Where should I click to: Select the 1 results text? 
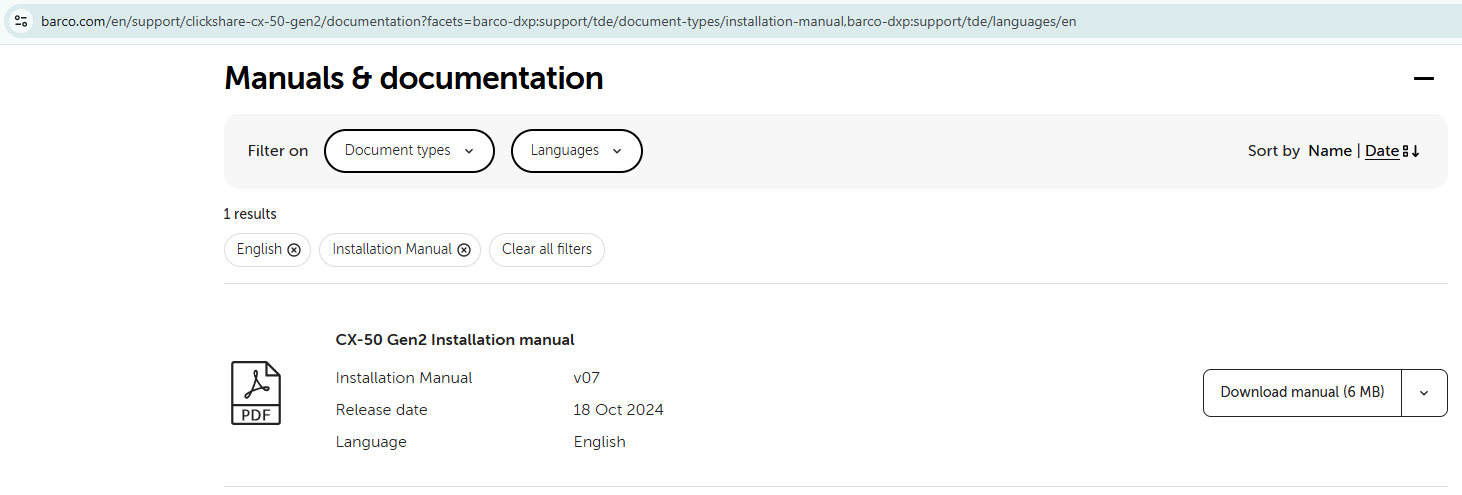click(x=250, y=214)
